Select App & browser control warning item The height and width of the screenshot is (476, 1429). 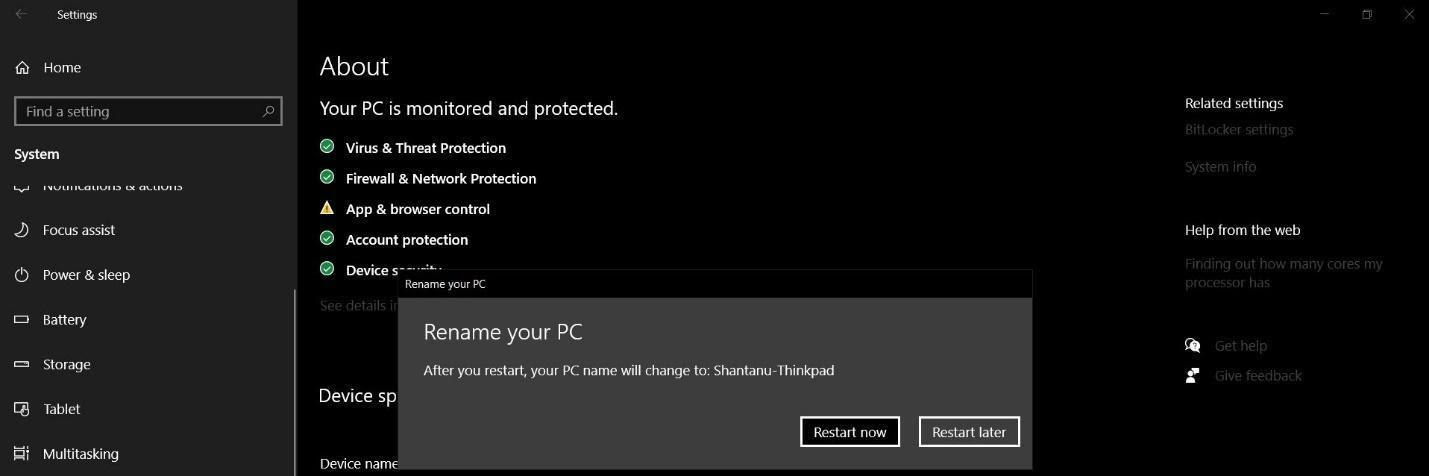(417, 209)
